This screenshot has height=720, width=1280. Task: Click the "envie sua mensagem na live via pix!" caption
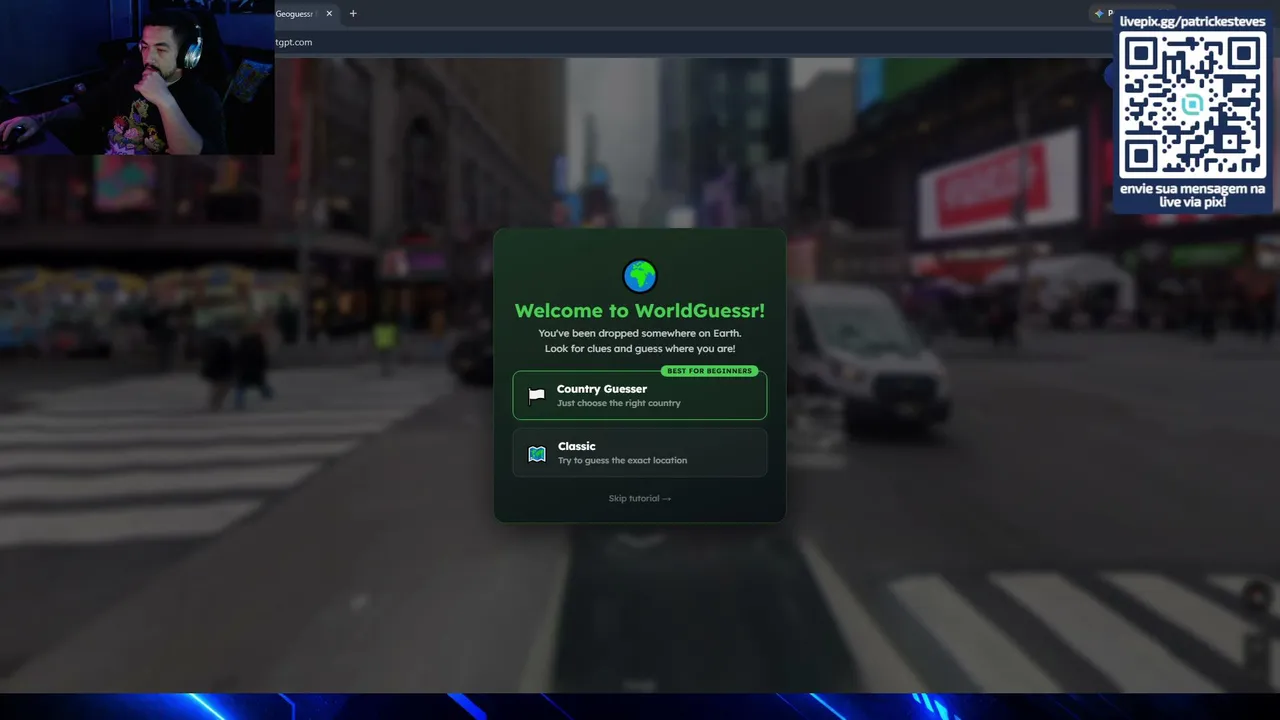tap(1192, 195)
